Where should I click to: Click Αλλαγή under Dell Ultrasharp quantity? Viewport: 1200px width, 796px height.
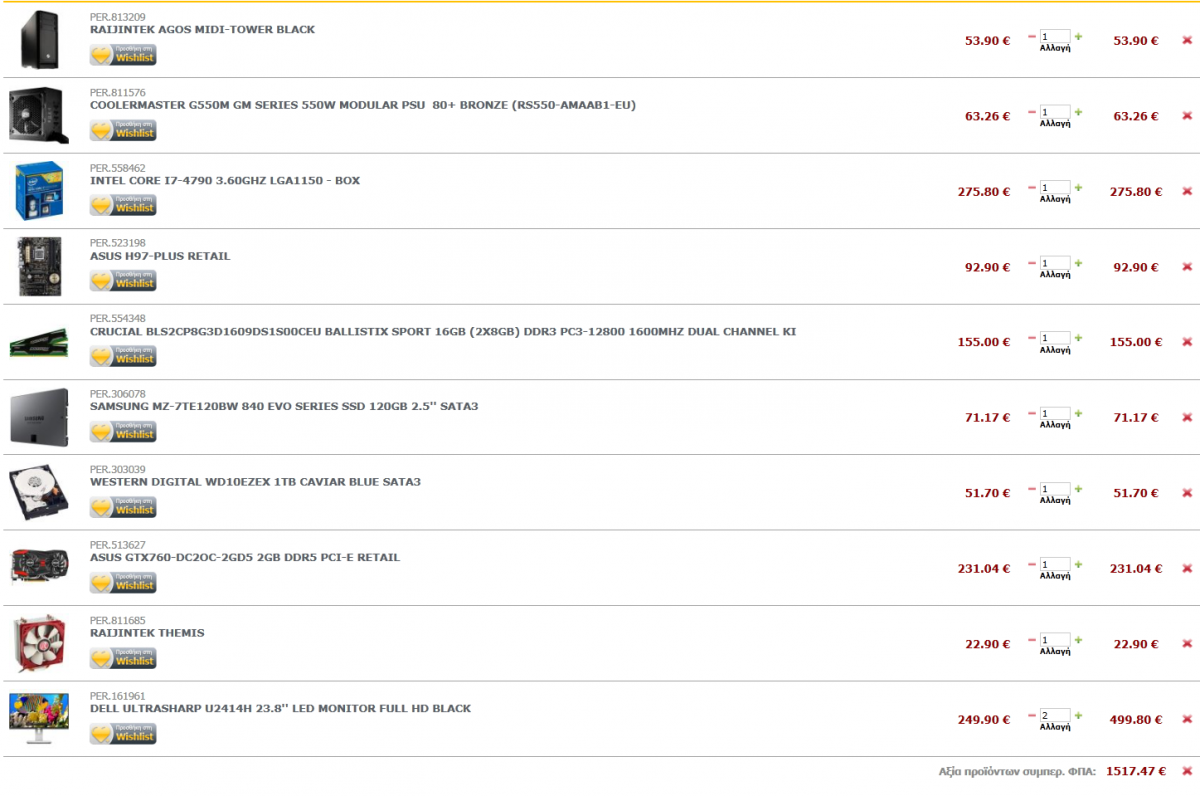1055,727
